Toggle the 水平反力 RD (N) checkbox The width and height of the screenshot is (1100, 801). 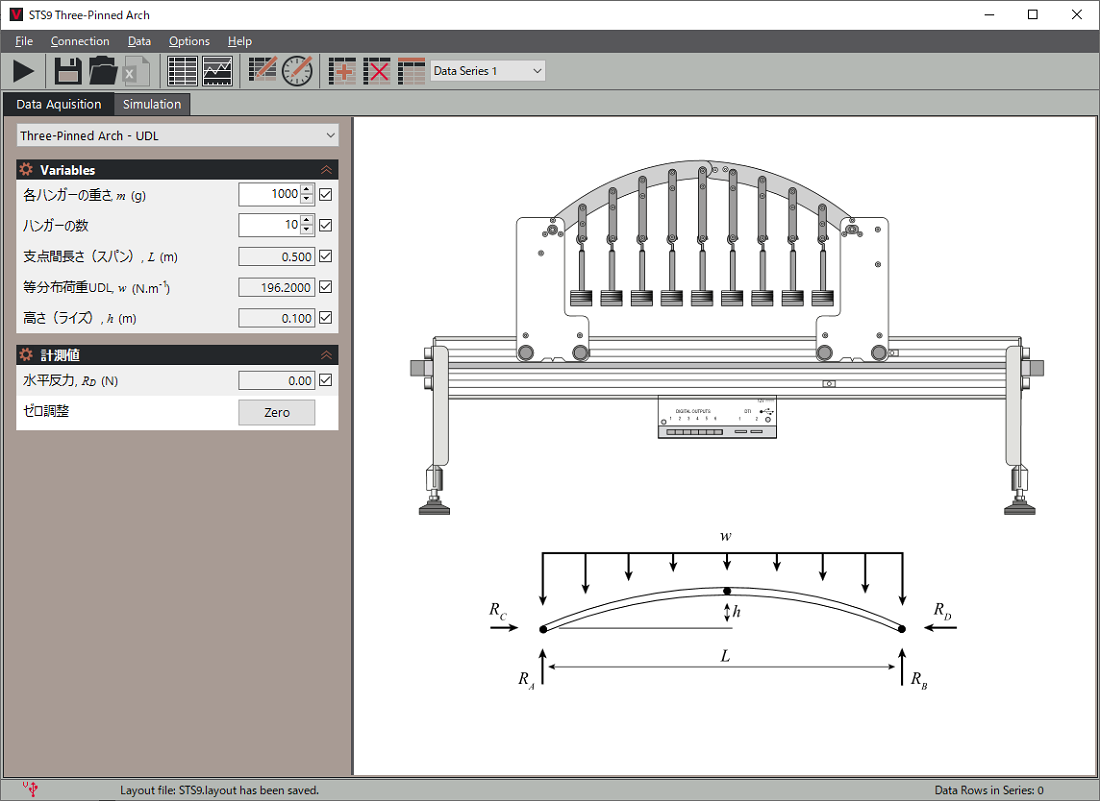326,380
